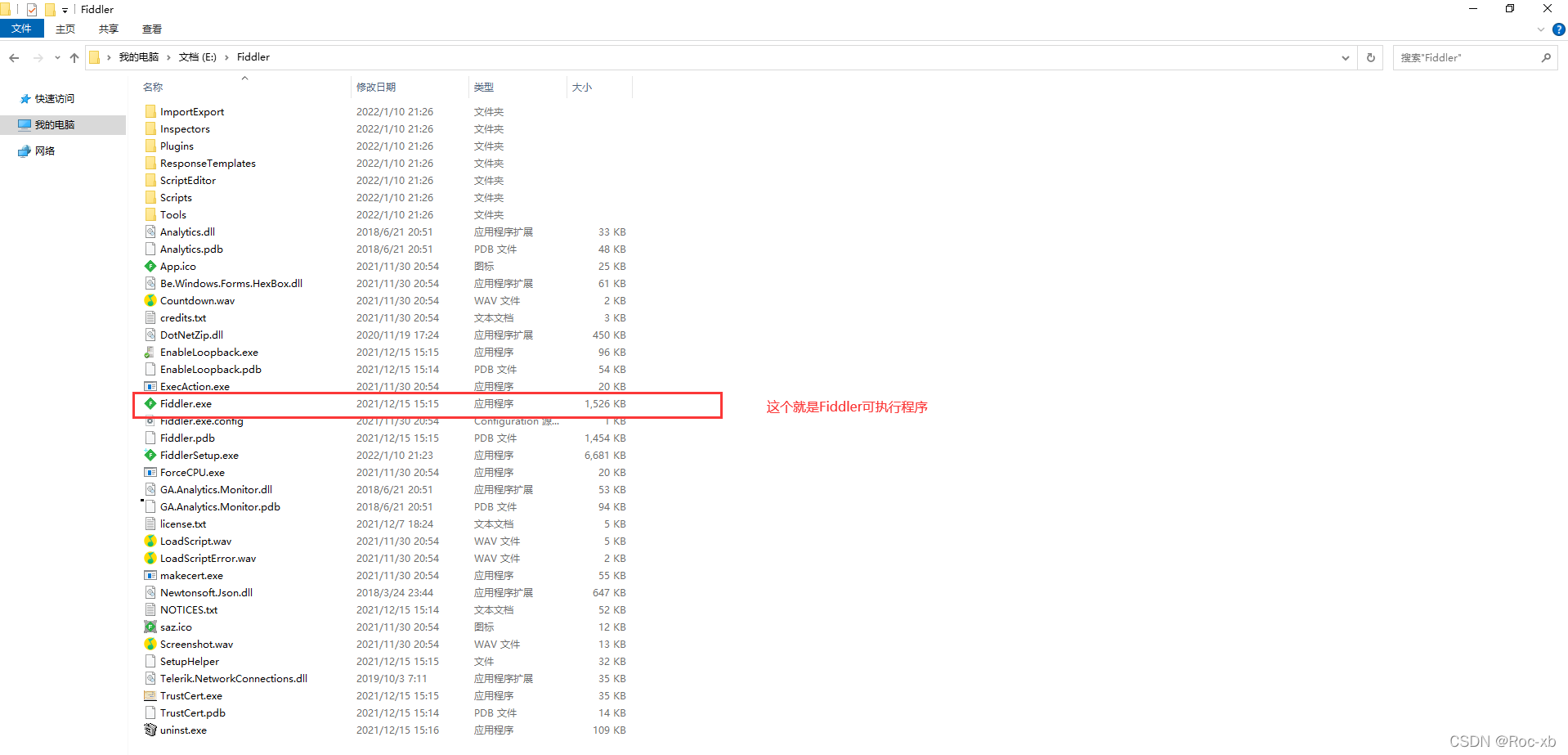The width and height of the screenshot is (1568, 755).
Task: Refresh the Fiddler folder view
Action: [x=1371, y=57]
